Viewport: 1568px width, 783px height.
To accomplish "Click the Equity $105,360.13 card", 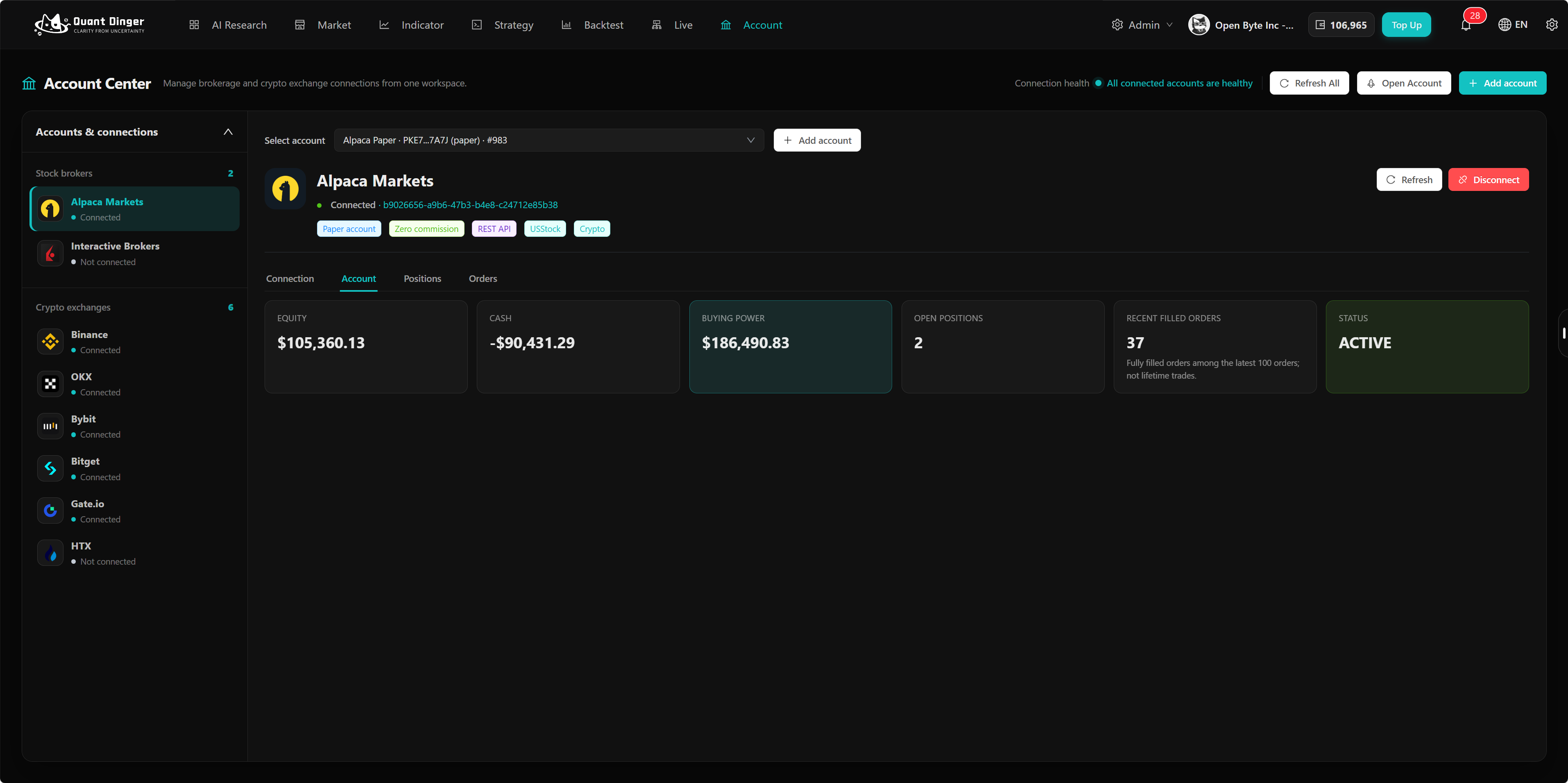I will pos(366,347).
